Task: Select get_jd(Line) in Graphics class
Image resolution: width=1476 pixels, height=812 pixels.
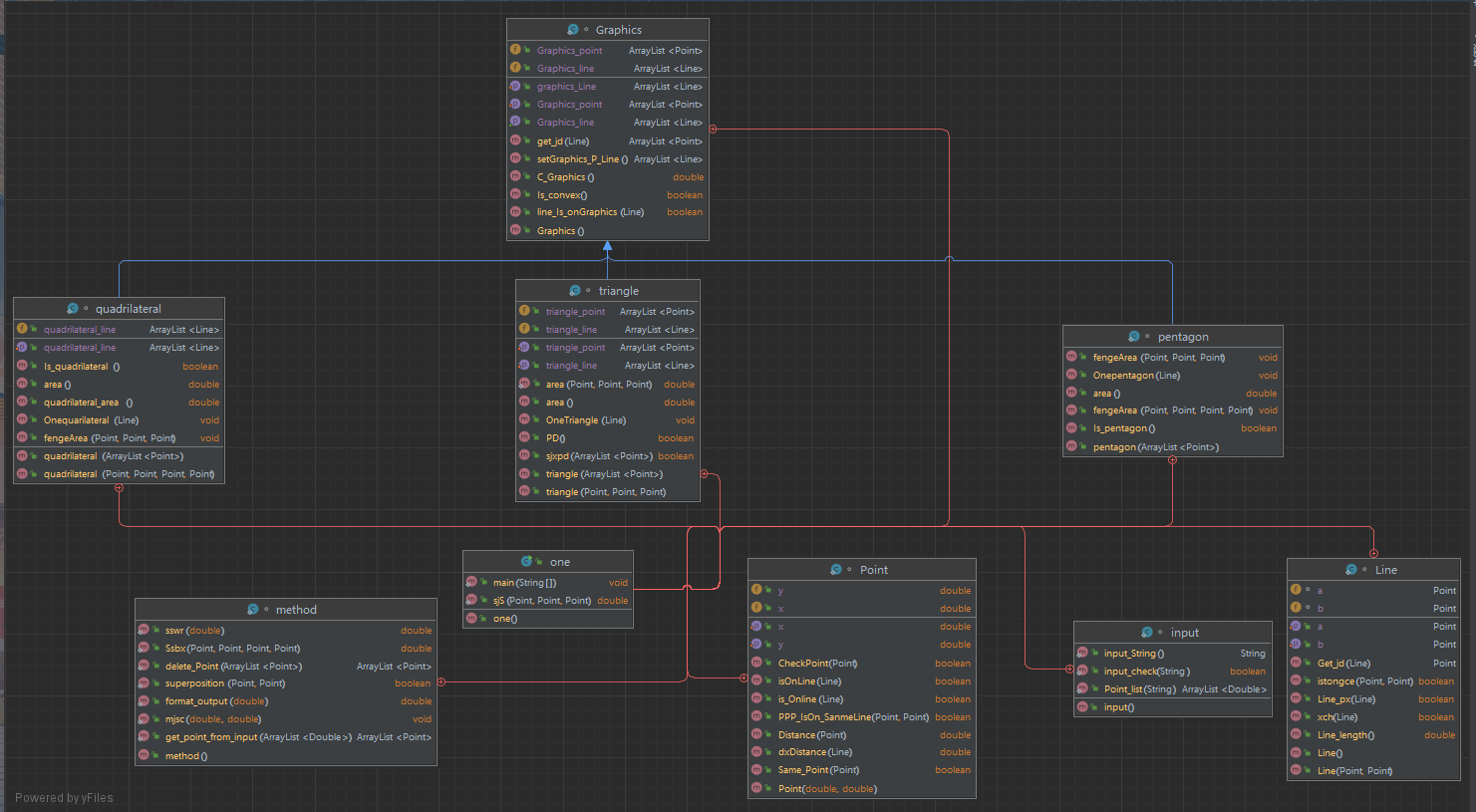Action: [563, 141]
